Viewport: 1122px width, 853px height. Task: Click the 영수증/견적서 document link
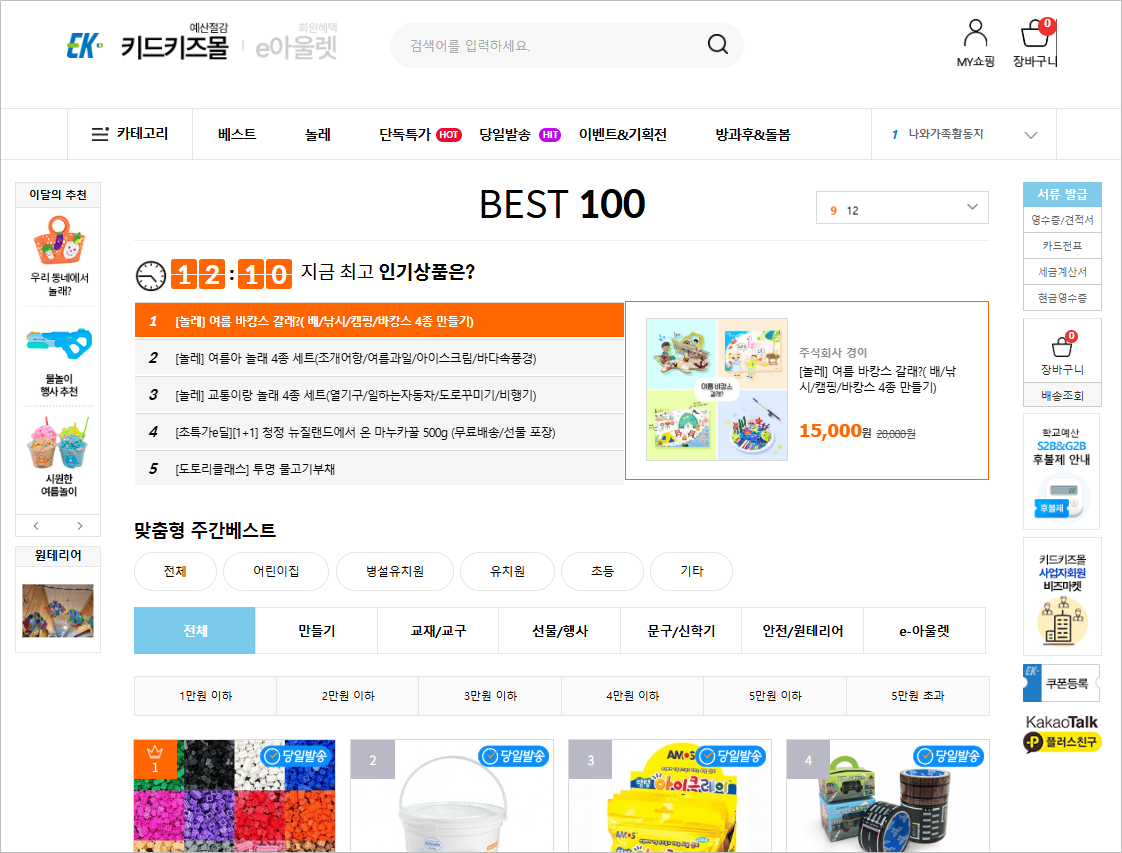point(1061,220)
